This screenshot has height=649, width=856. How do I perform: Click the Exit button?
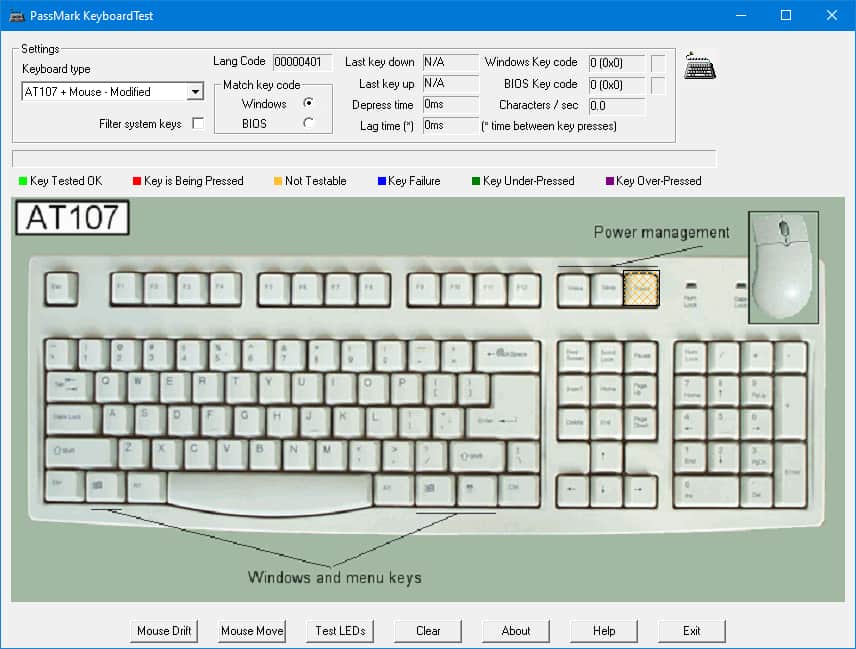coord(692,631)
